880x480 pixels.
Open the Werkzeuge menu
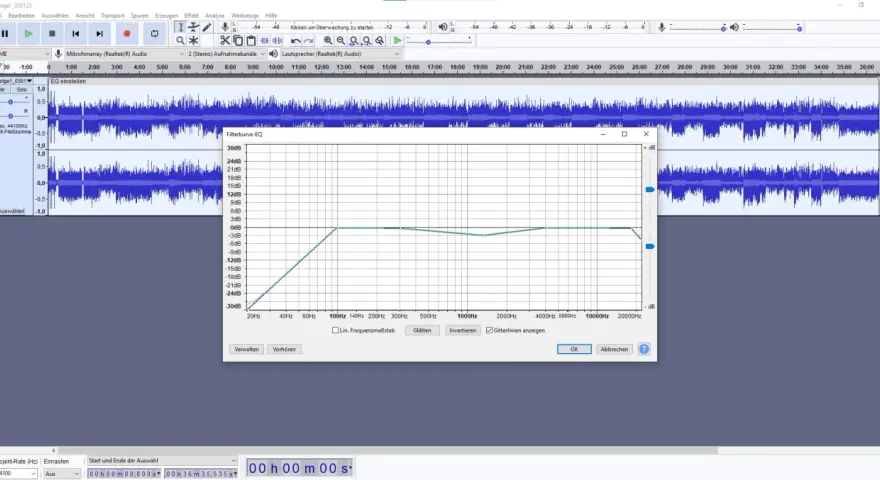pos(245,16)
